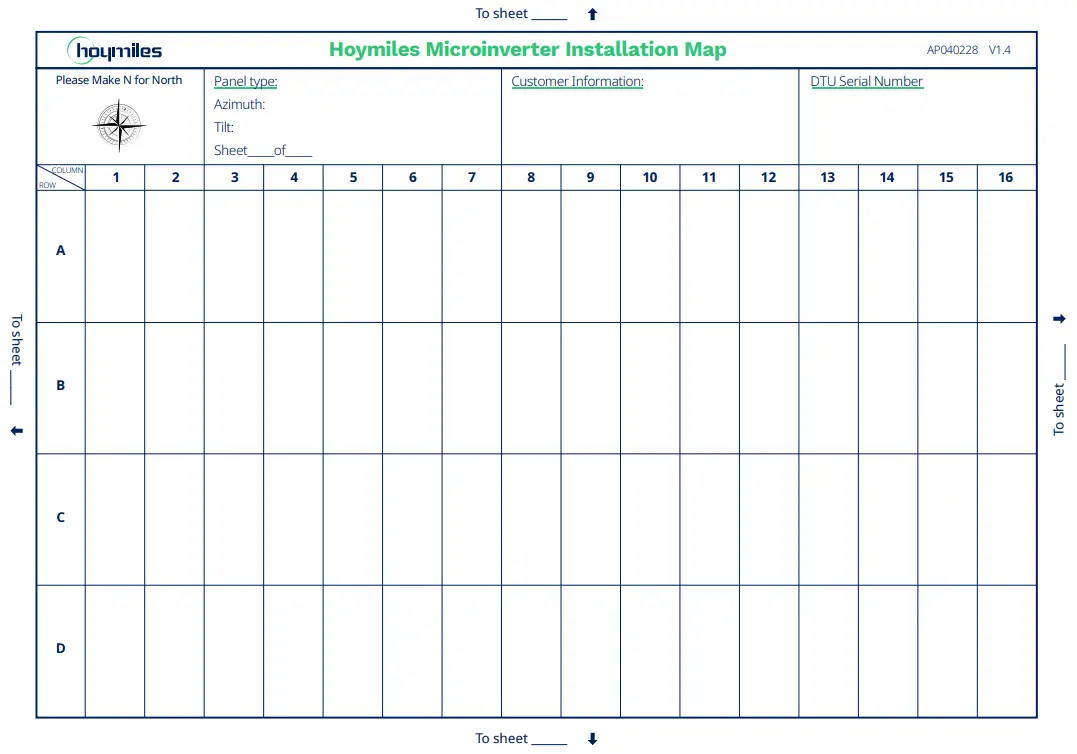Screen dimensions: 1077x754
Task: Click column header 8
Action: click(531, 177)
